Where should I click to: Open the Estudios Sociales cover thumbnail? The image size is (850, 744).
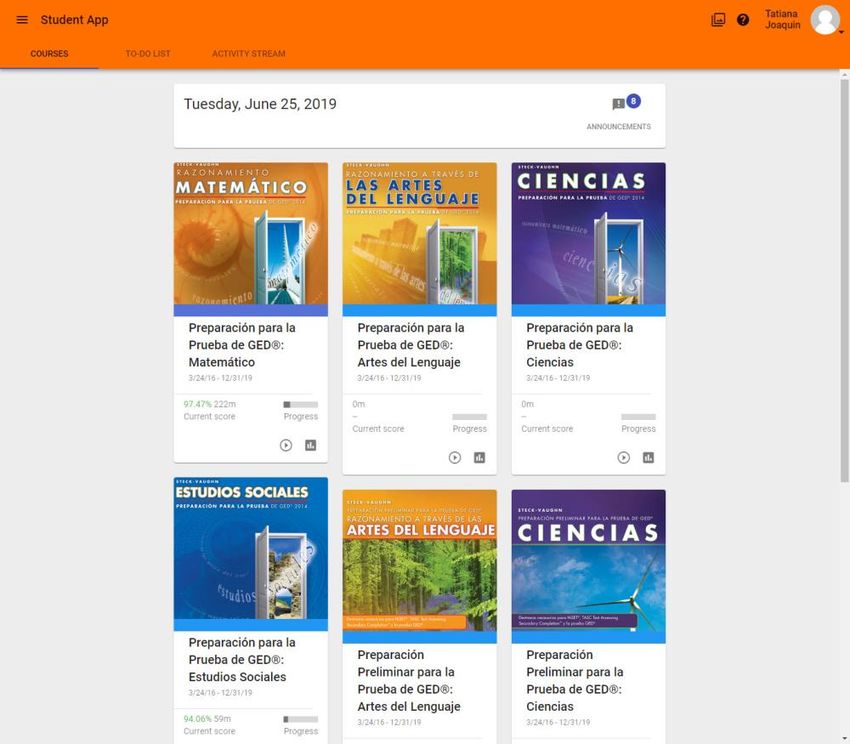[x=250, y=548]
